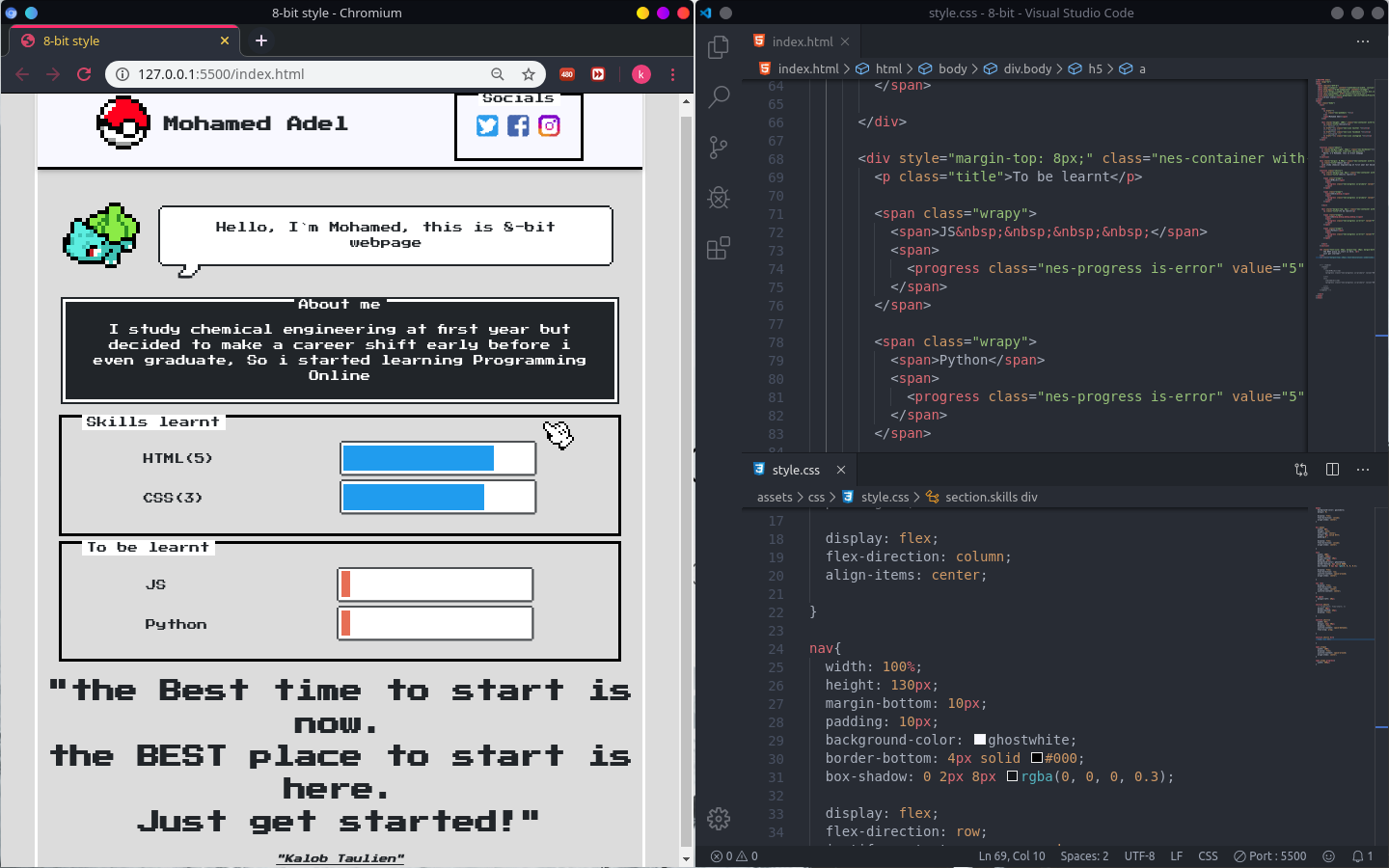Click the Instagram icon in Socials box
The width and height of the screenshot is (1389, 868).
tap(549, 125)
